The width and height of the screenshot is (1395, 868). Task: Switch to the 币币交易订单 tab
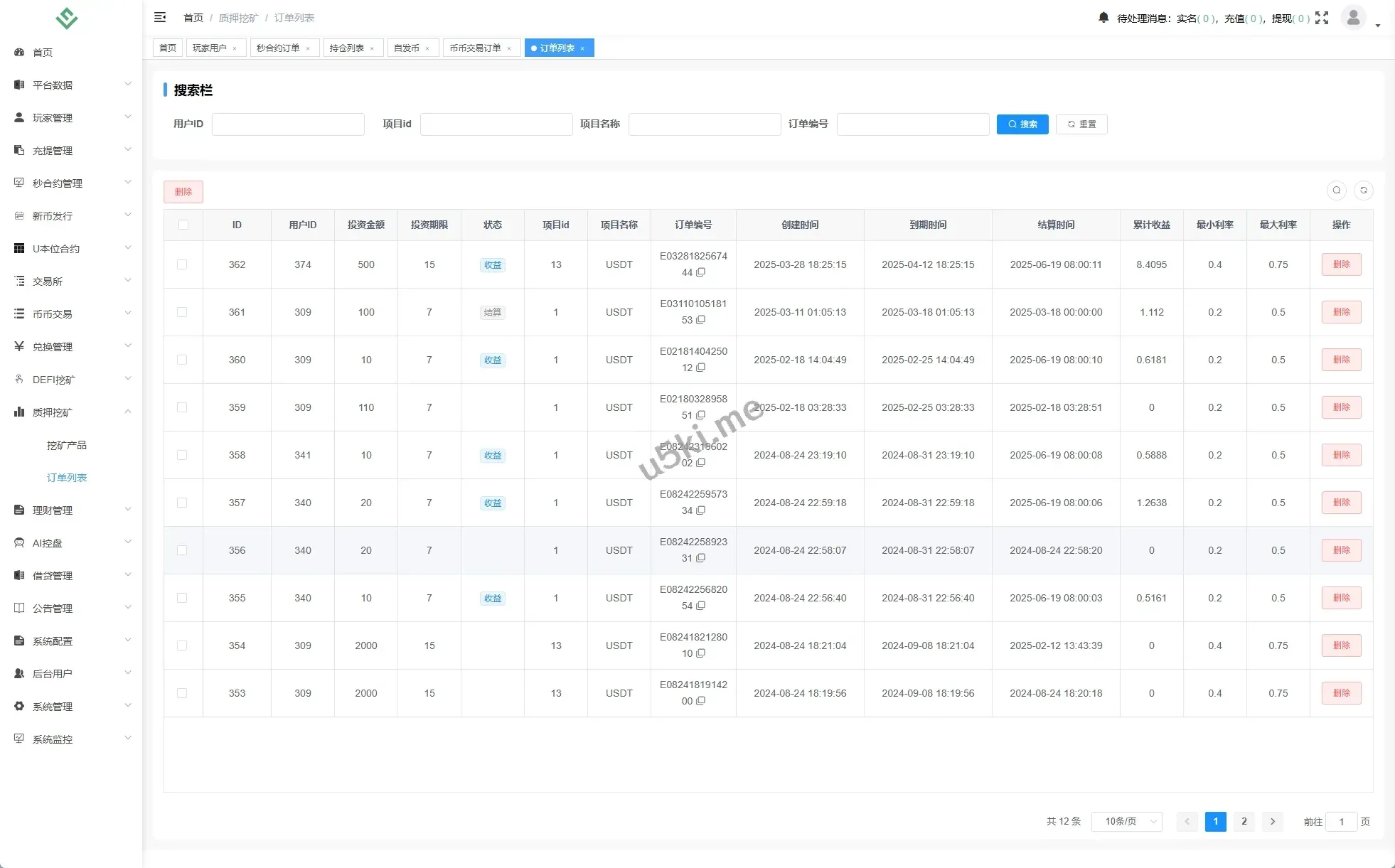click(x=474, y=48)
